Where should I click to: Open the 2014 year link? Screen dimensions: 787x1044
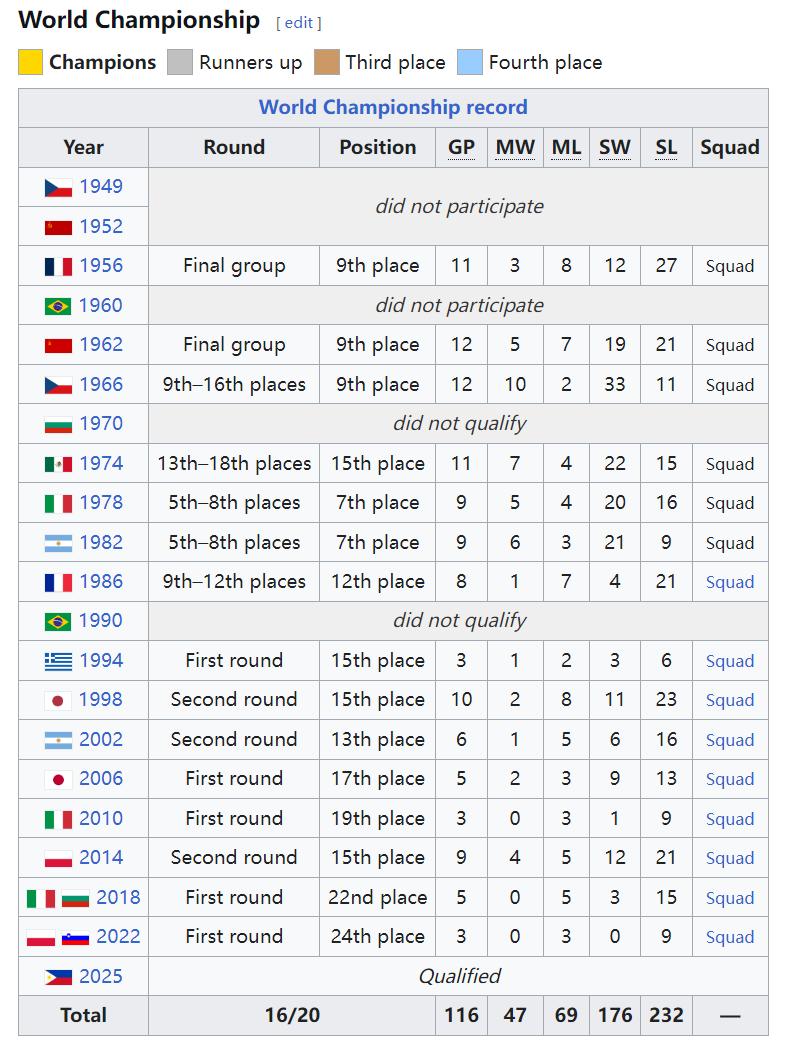tap(101, 858)
